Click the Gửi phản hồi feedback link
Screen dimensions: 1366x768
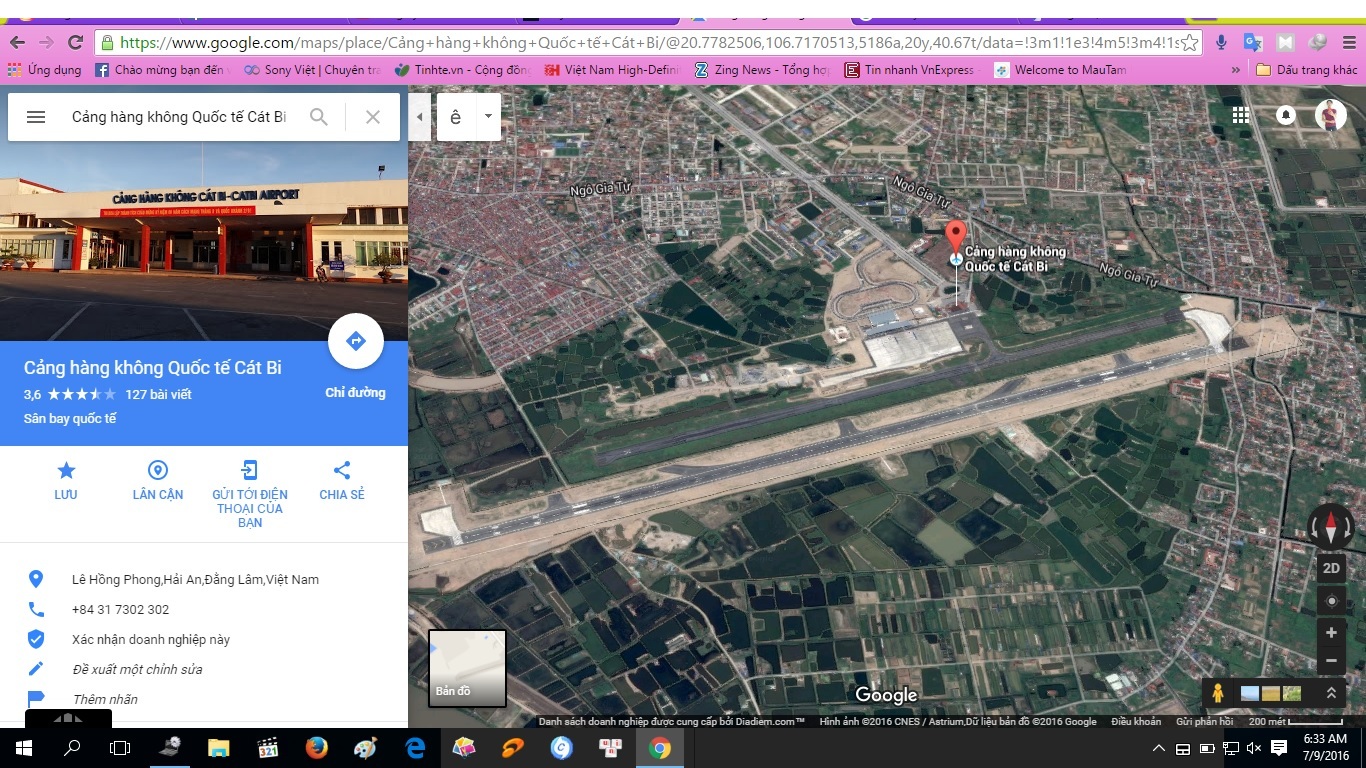1204,721
